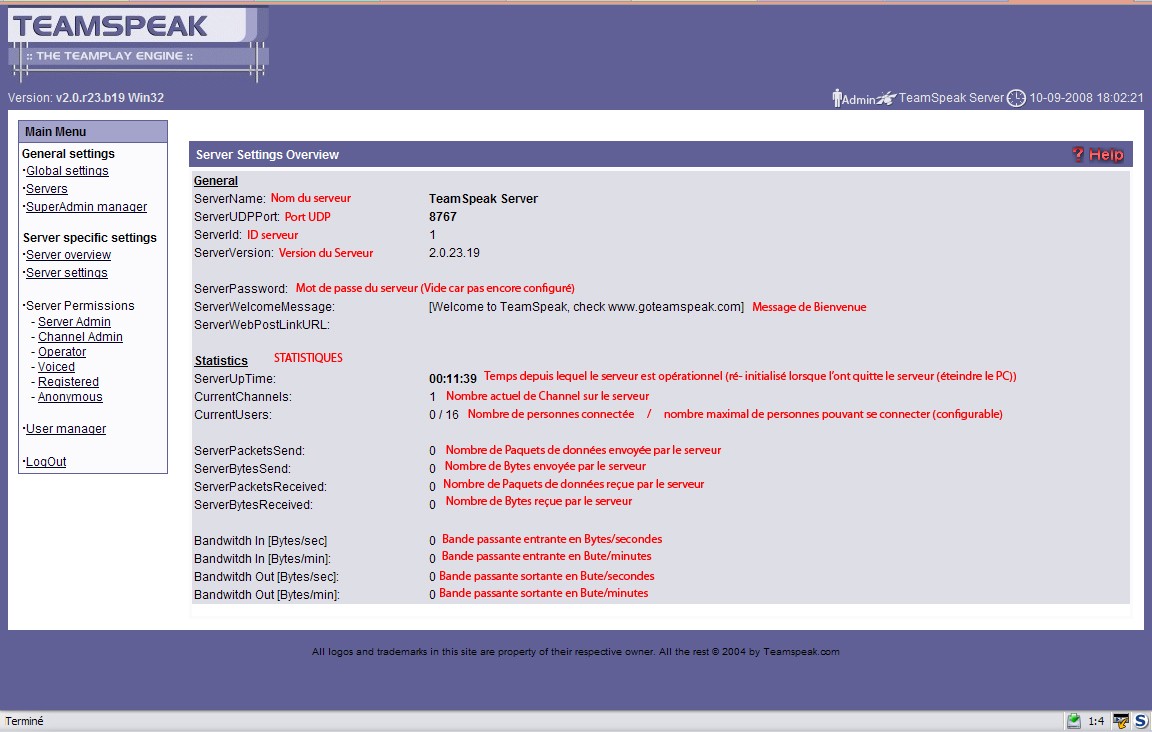Screen dimensions: 1152x732
Task: View Operator permissions
Action: [x=62, y=352]
